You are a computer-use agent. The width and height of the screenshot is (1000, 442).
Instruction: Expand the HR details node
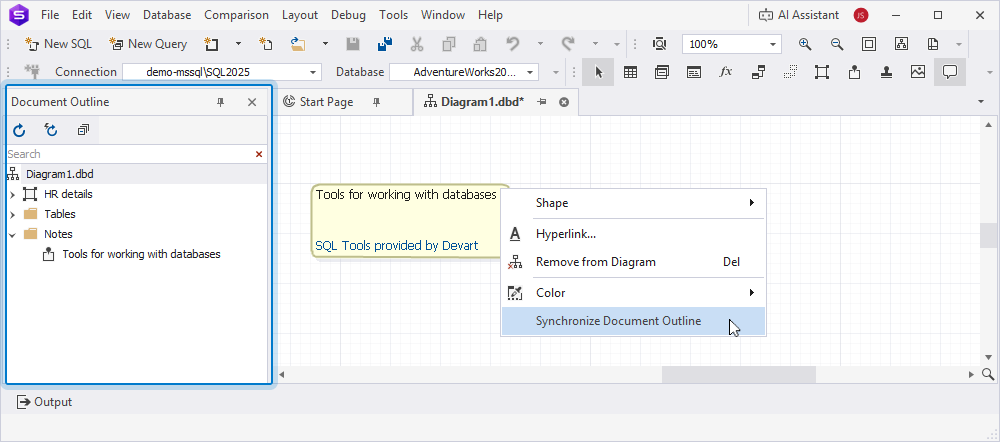coord(12,194)
